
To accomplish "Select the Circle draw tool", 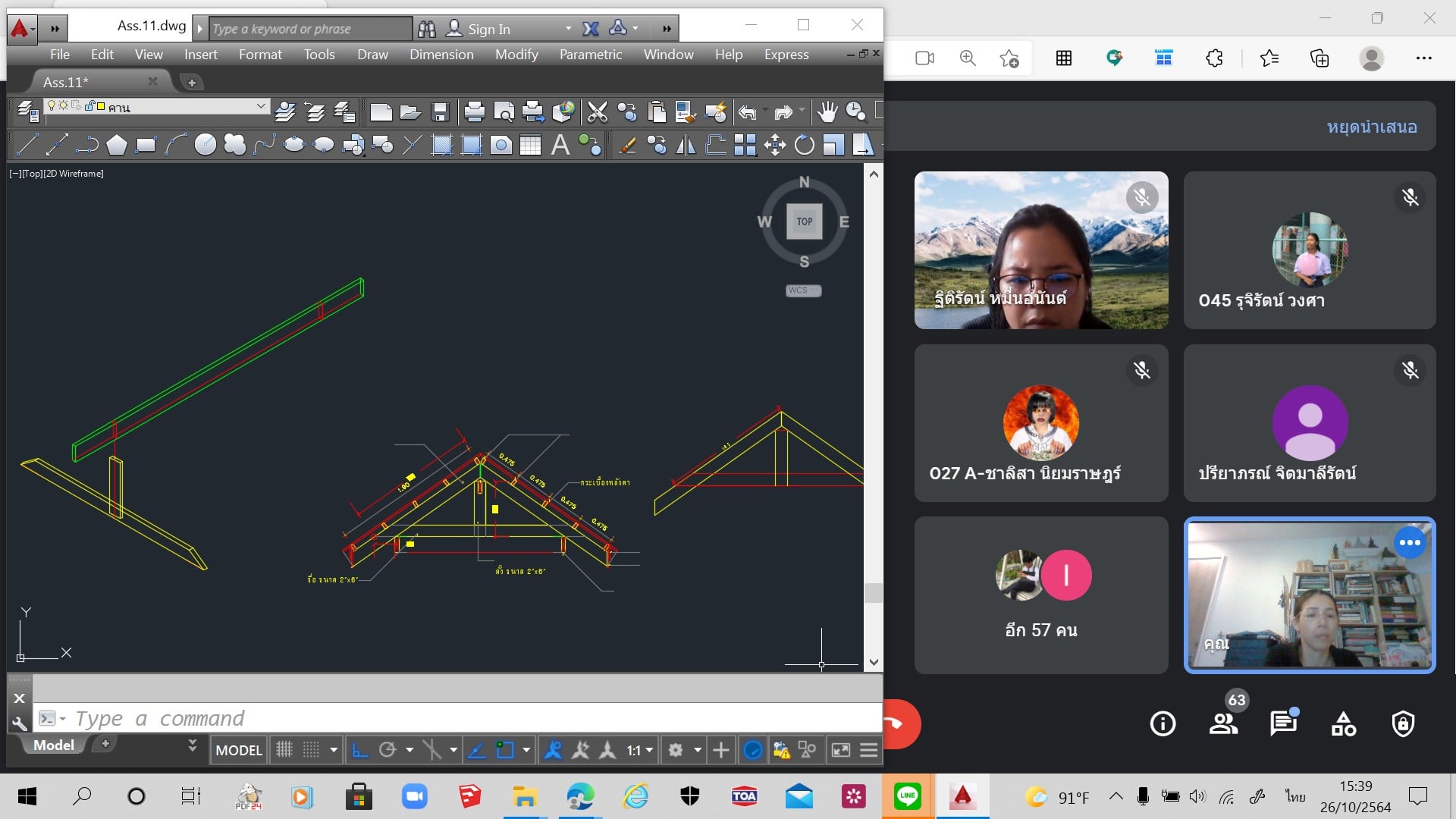I will click(205, 144).
